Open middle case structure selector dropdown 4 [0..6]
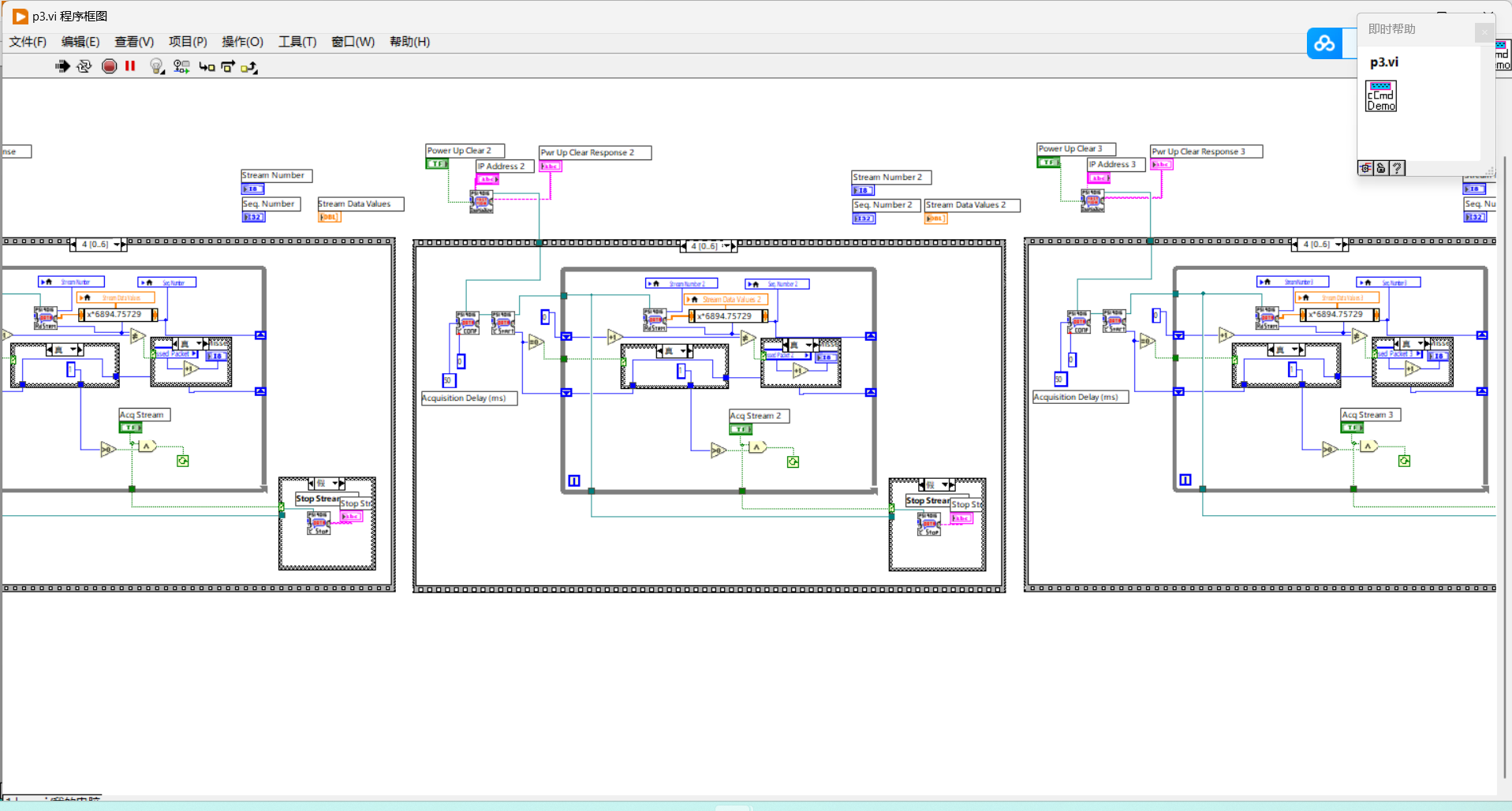This screenshot has height=811, width=1512. 708,246
